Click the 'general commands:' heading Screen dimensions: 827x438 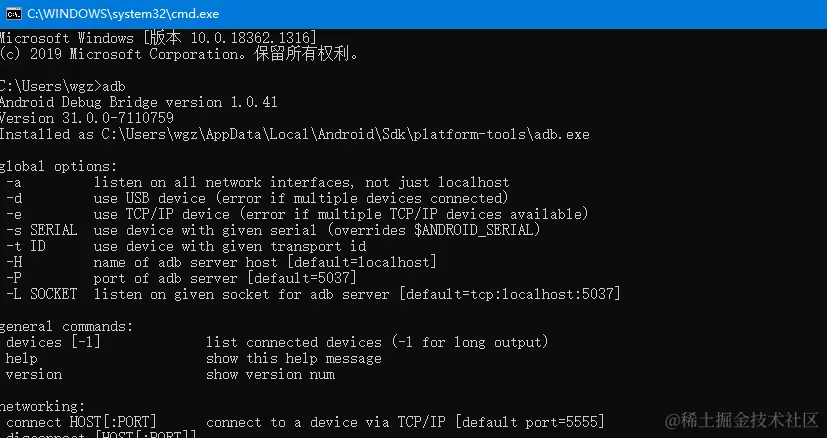[66, 327]
